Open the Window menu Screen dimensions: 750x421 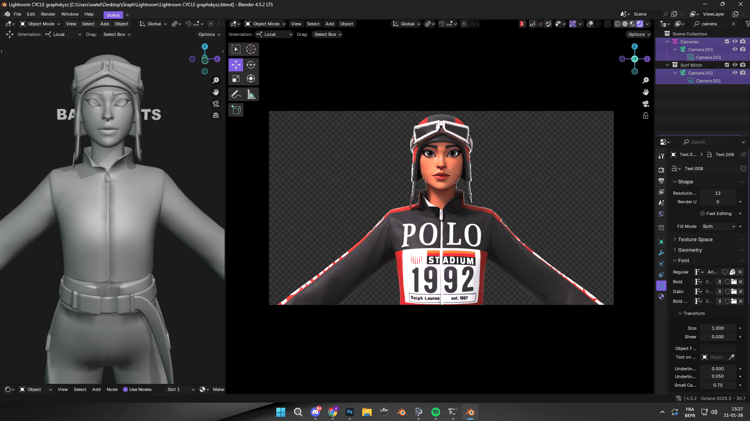tap(69, 14)
